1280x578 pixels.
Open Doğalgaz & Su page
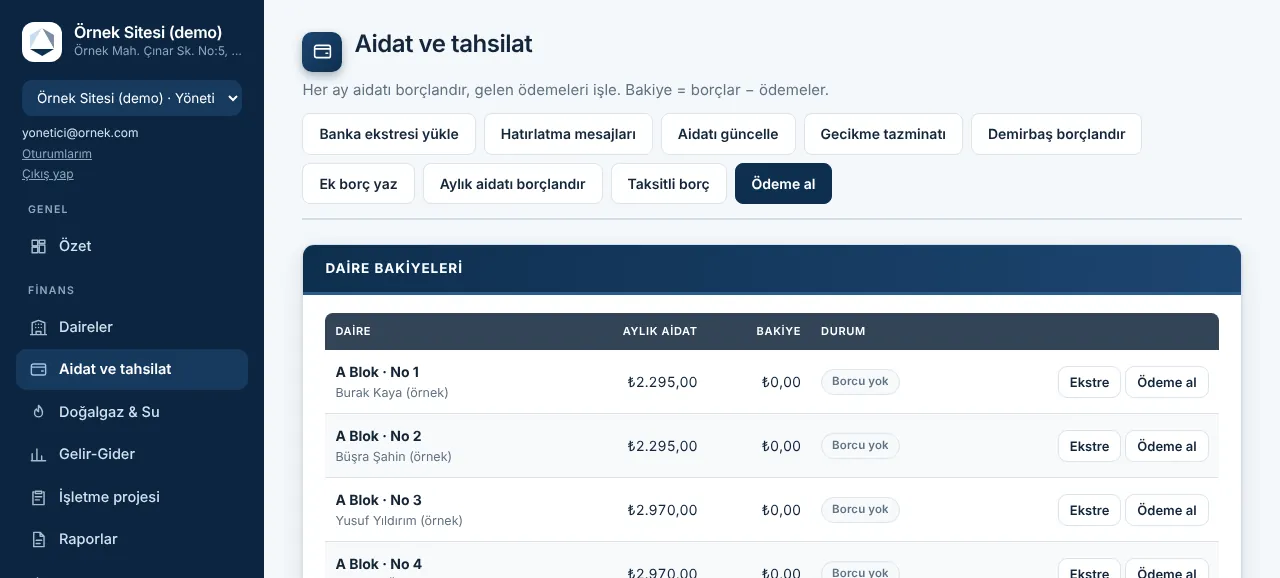coord(132,412)
